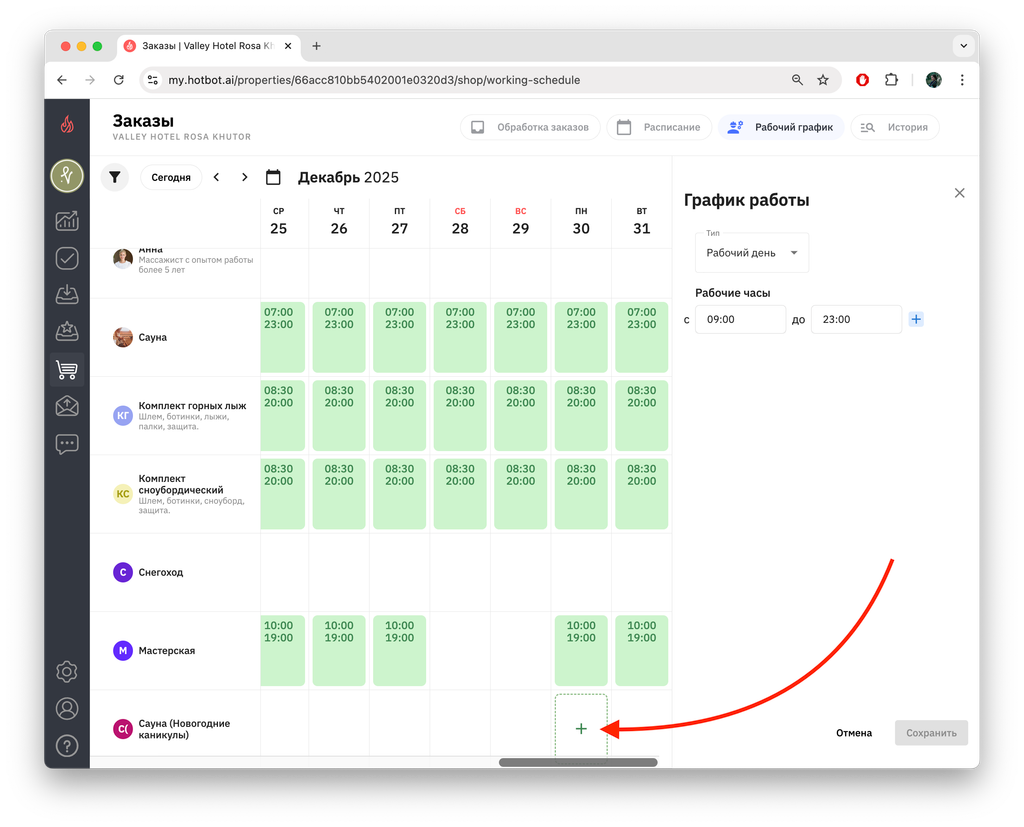Open user profile icon in sidebar

pos(67,709)
